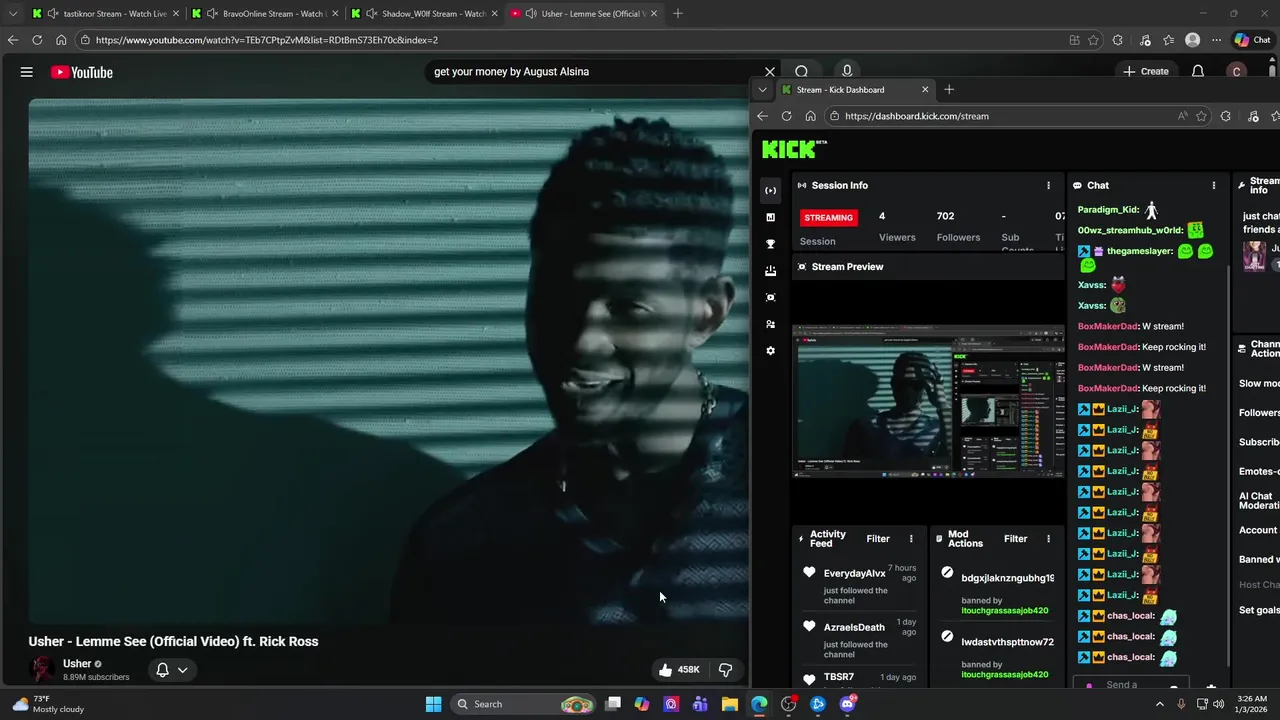
Task: Expand subscription options chevron beside bell
Action: point(183,670)
